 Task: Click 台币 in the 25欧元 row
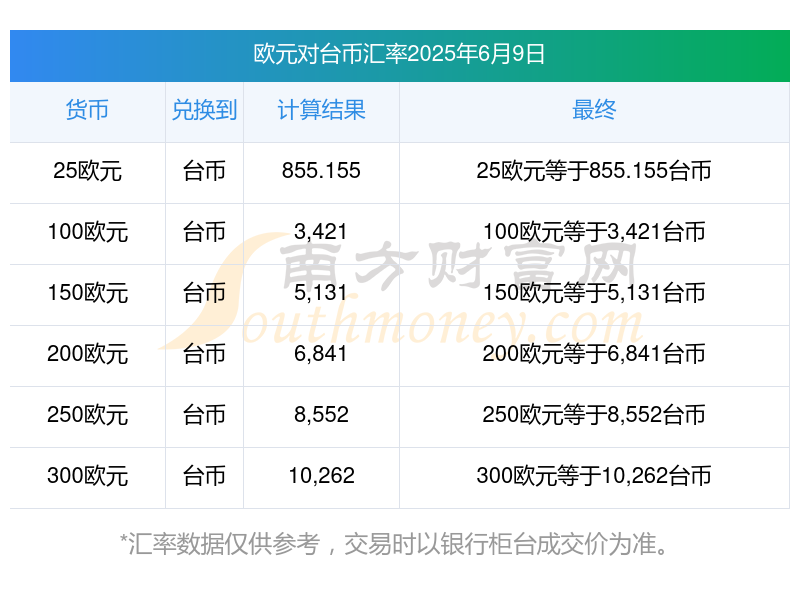204,171
